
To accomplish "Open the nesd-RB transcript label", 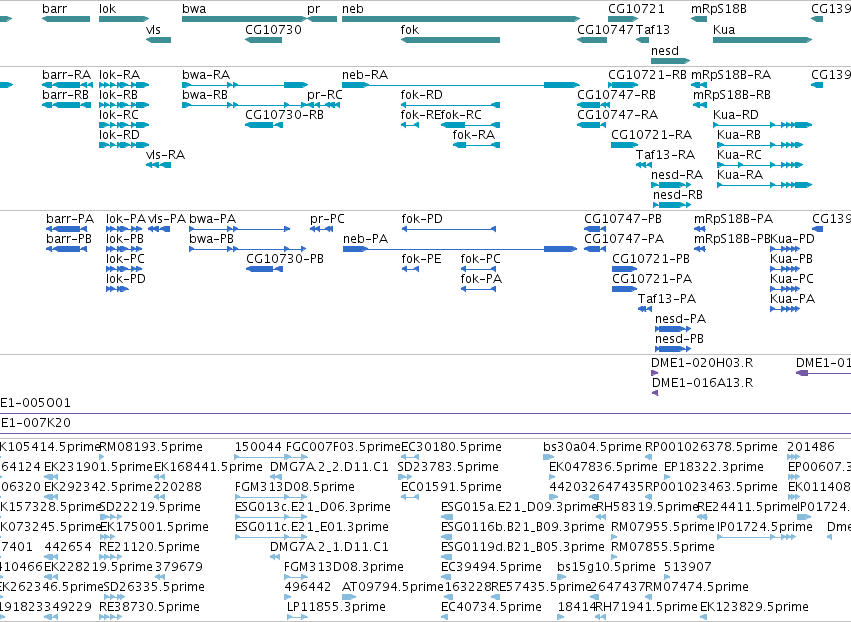I will (678, 194).
